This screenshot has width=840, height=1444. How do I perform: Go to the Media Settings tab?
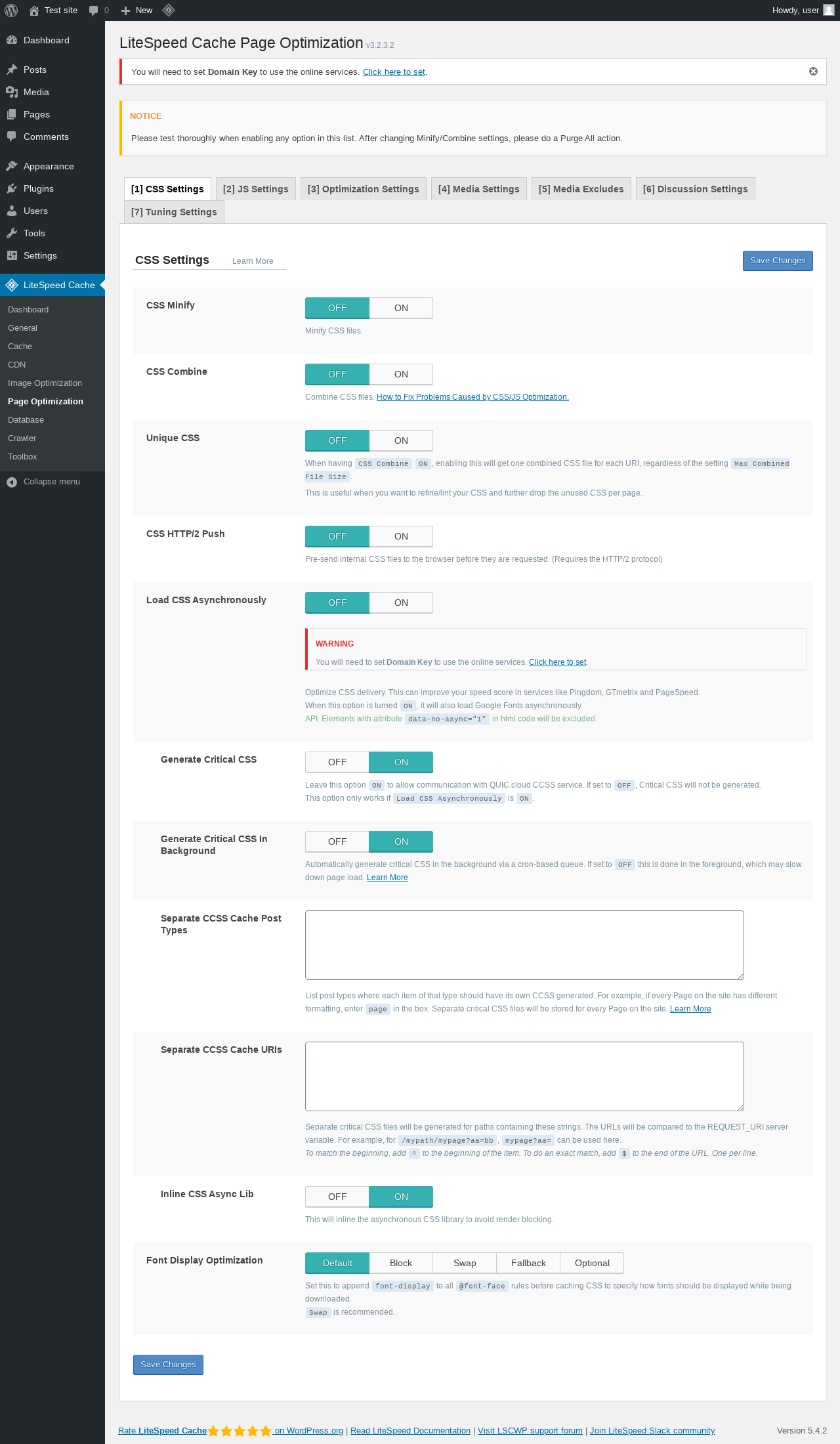[479, 189]
